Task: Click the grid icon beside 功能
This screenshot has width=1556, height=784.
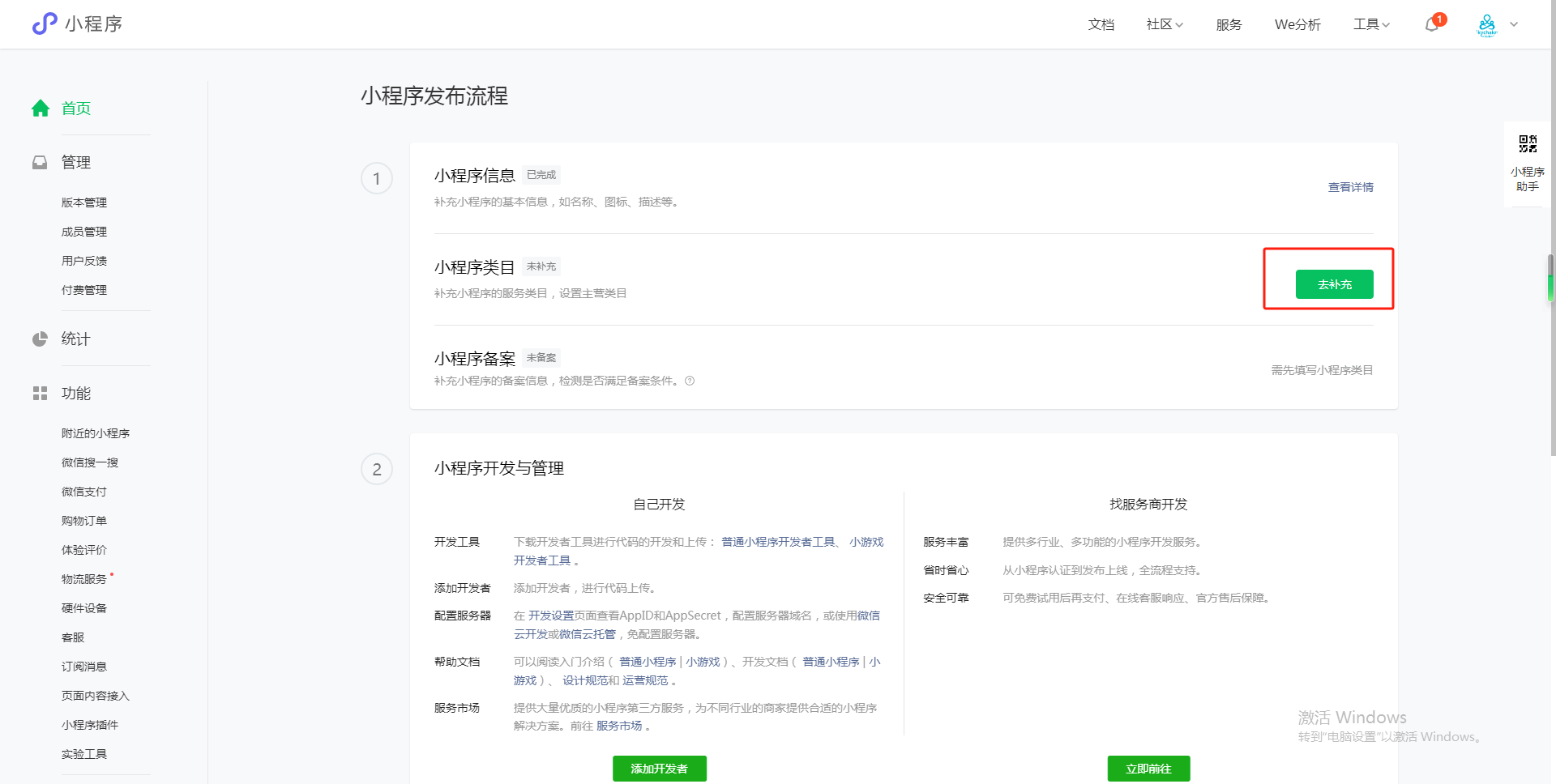Action: click(x=40, y=394)
